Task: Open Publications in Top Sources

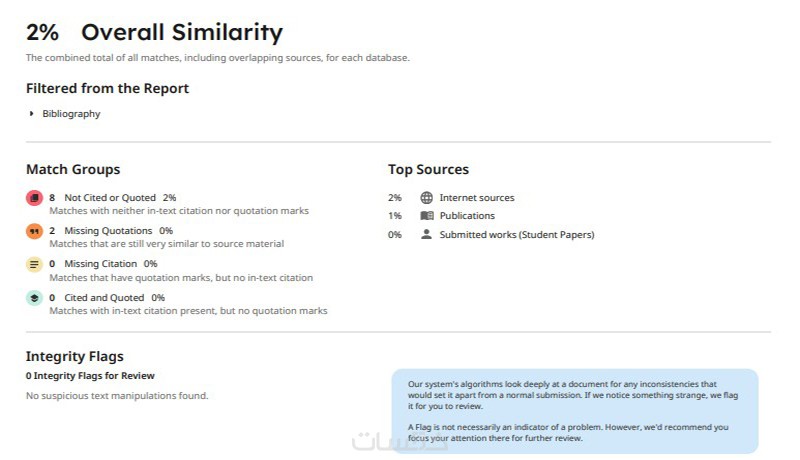Action: coord(467,216)
